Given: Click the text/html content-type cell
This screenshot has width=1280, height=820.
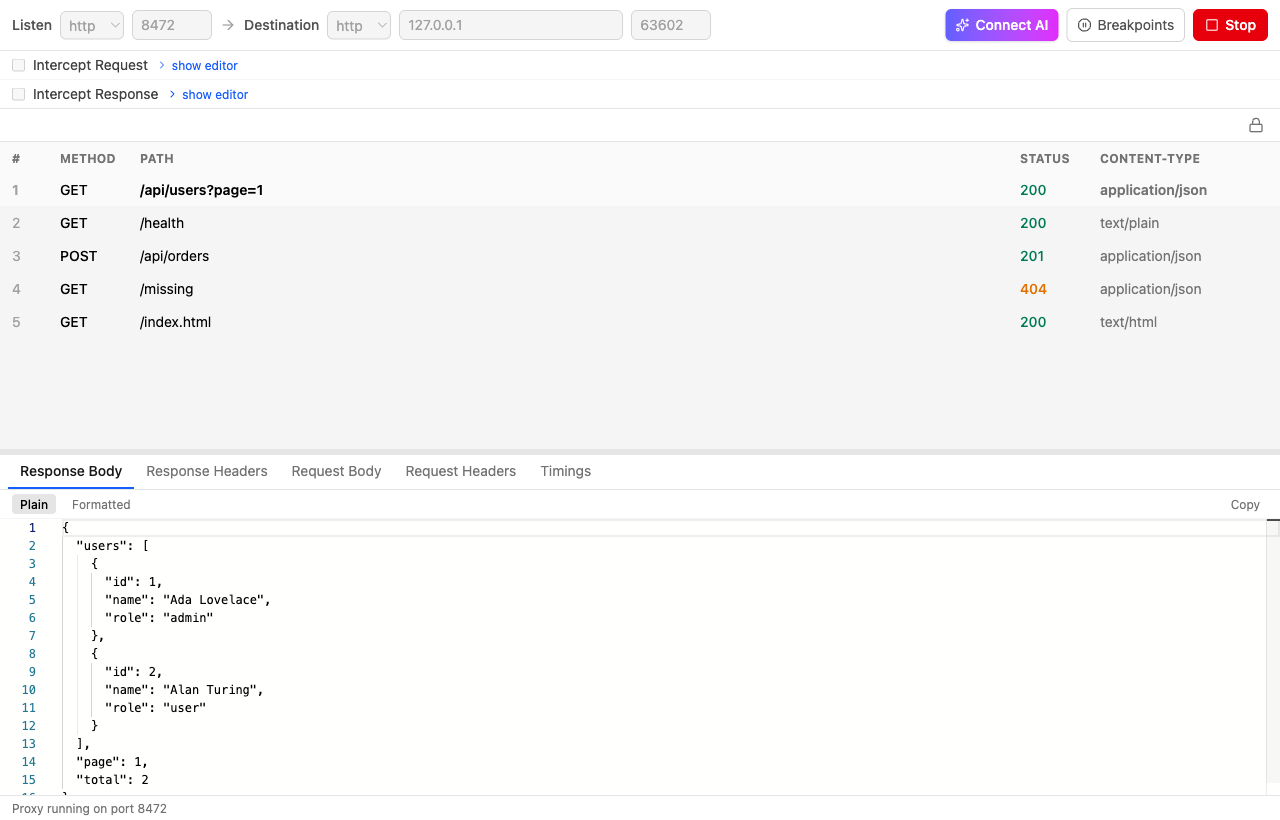Looking at the screenshot, I should coord(1128,322).
